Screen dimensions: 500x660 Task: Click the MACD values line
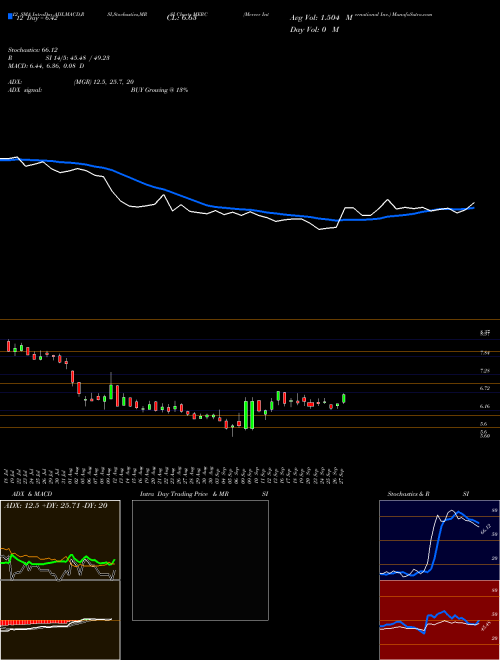[46, 66]
